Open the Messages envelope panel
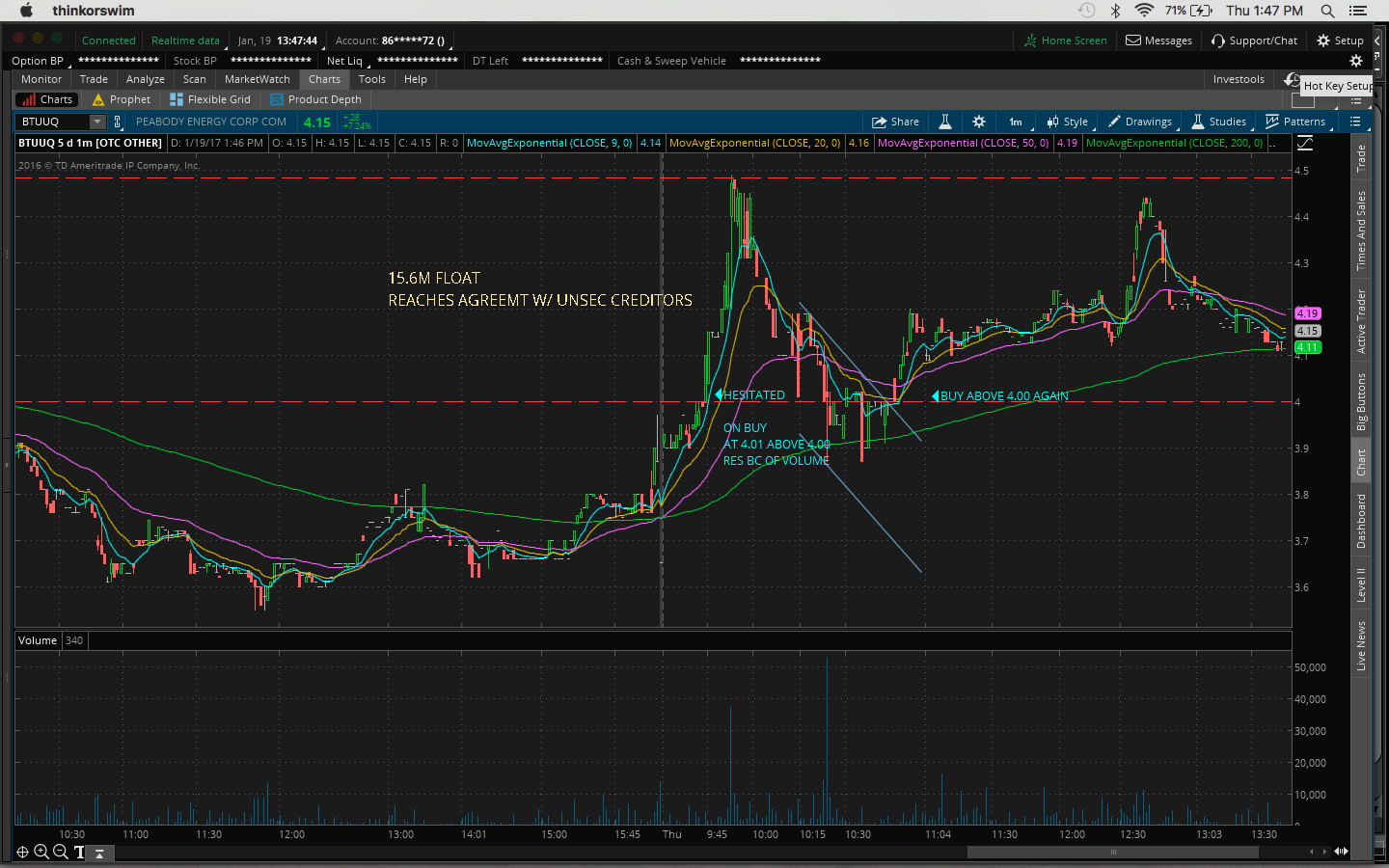The height and width of the screenshot is (868, 1389). pos(1158,41)
